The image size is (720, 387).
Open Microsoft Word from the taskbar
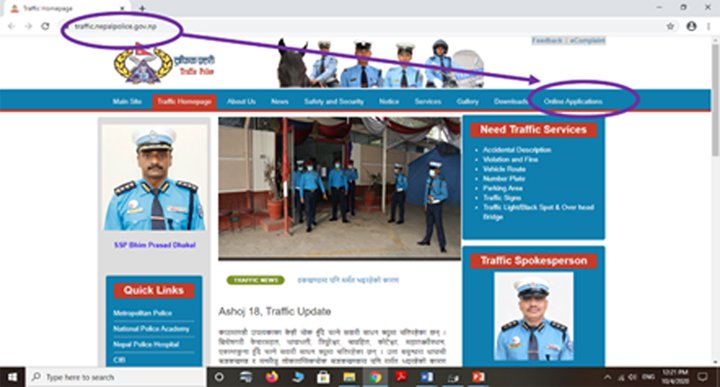(x=427, y=377)
